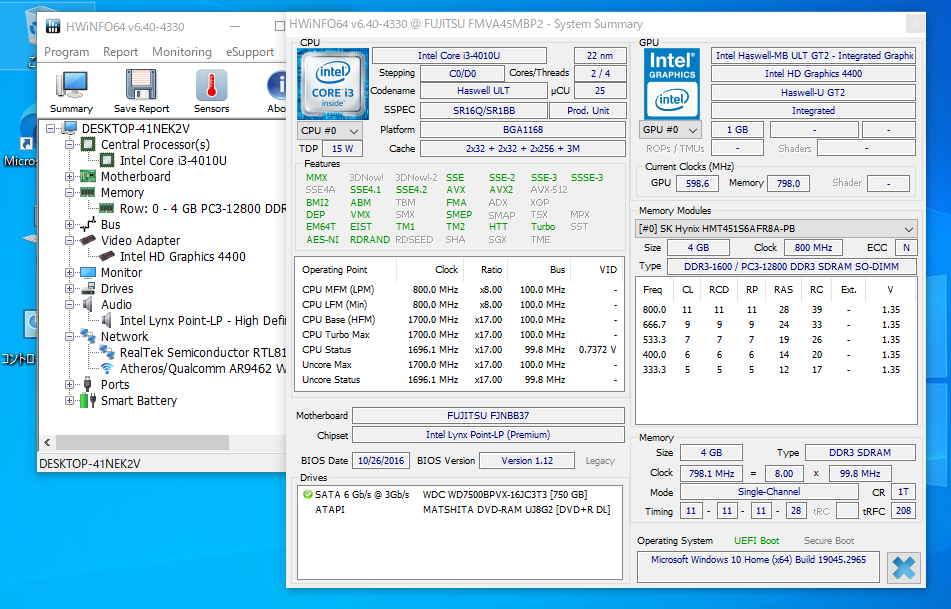The image size is (951, 609).
Task: Click the Bus tree icon
Action: tap(88, 224)
